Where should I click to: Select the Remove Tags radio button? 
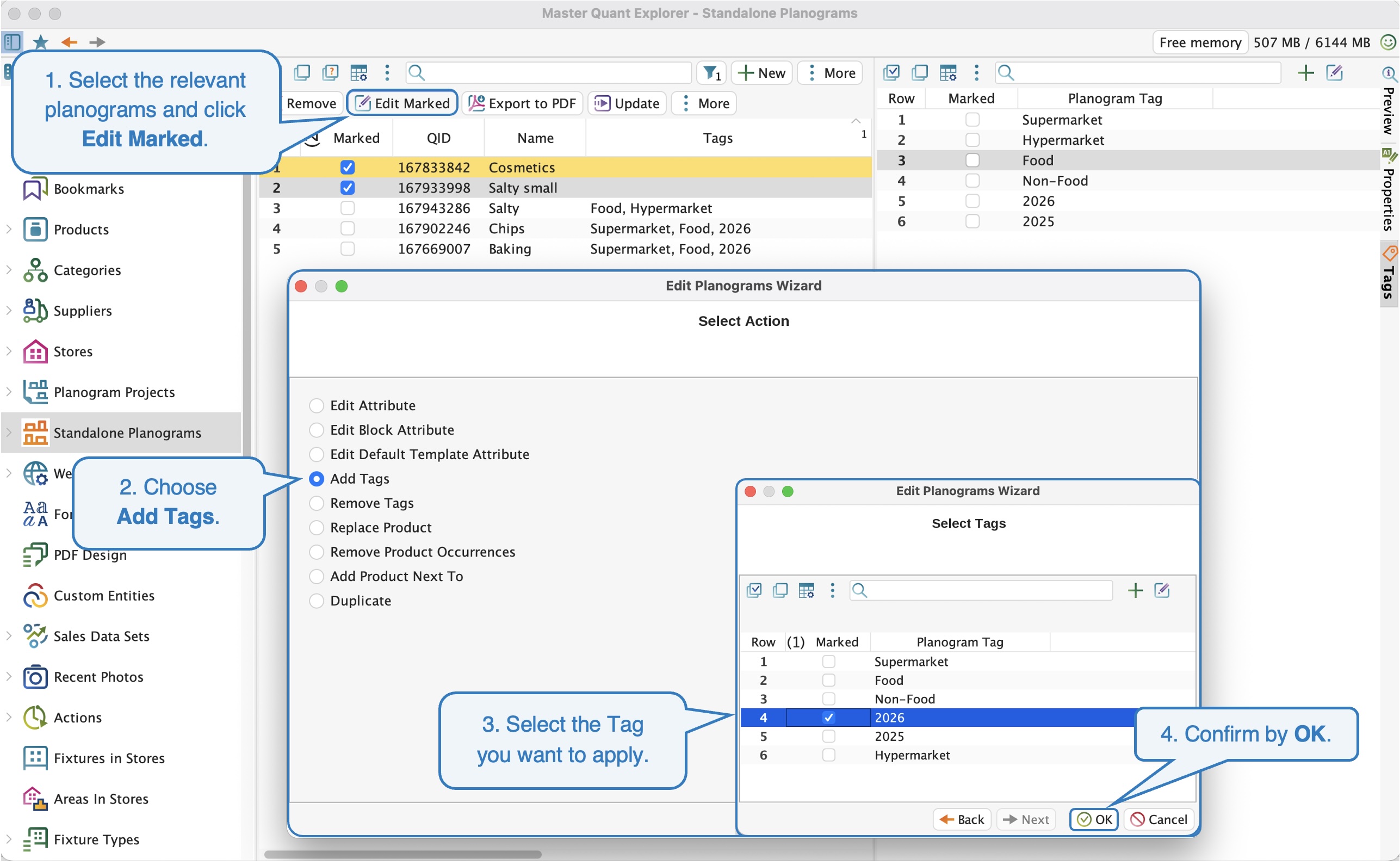click(x=316, y=503)
